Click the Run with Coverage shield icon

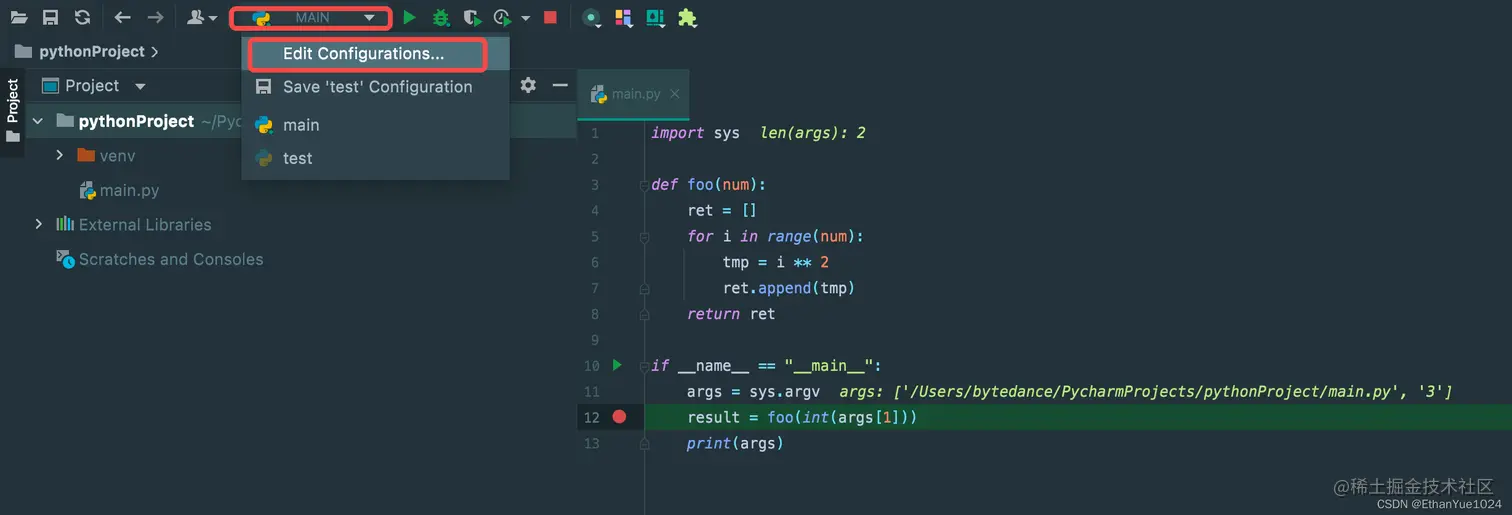(472, 17)
